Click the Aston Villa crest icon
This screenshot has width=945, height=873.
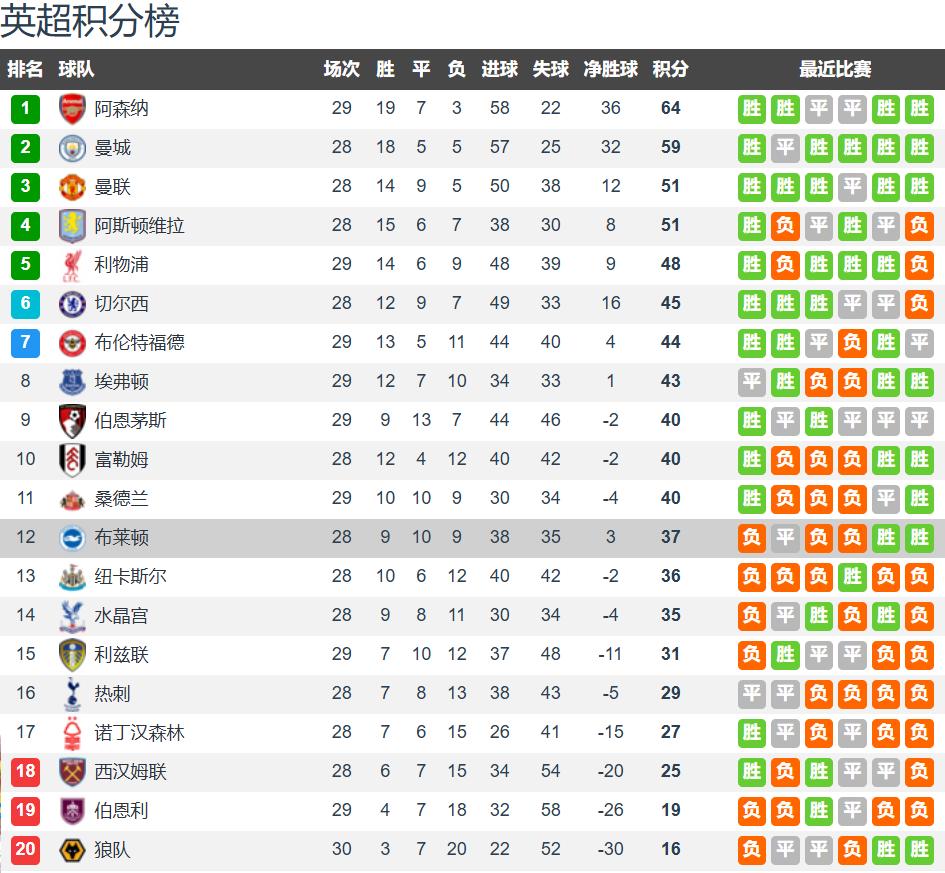point(72,225)
